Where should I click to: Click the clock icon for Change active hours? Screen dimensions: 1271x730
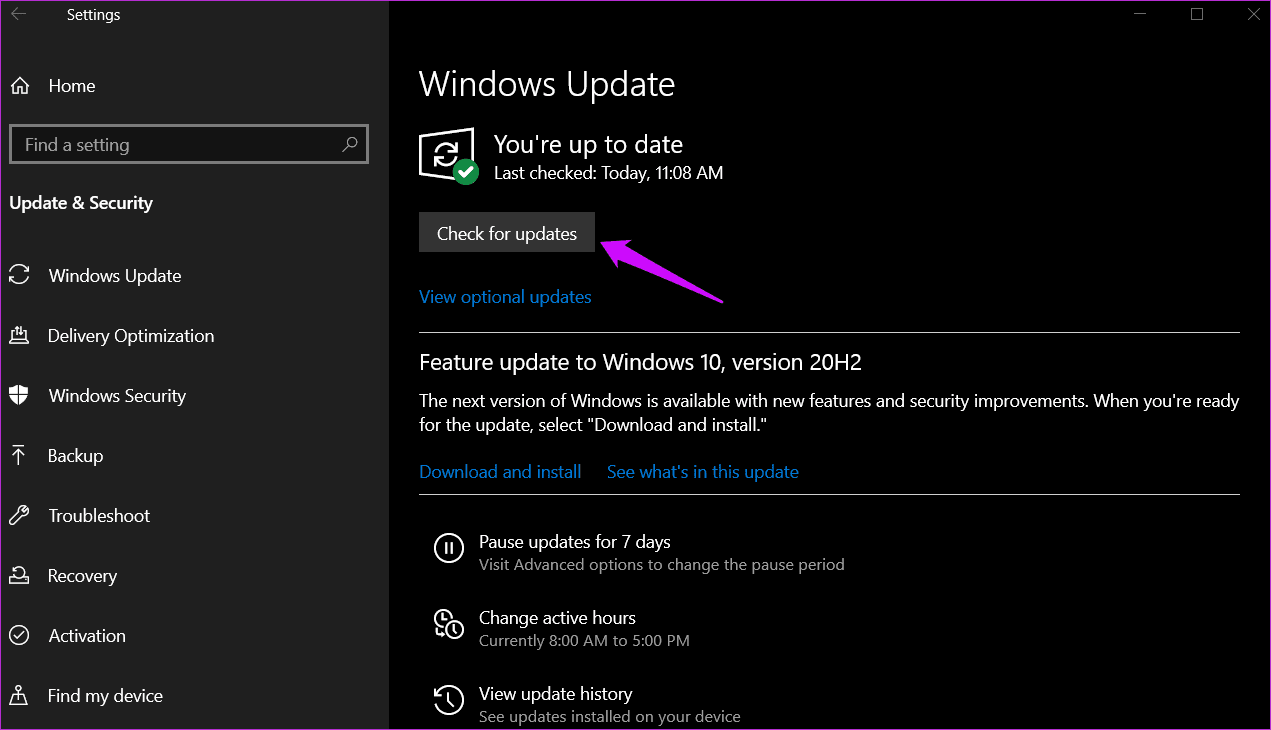coord(448,624)
